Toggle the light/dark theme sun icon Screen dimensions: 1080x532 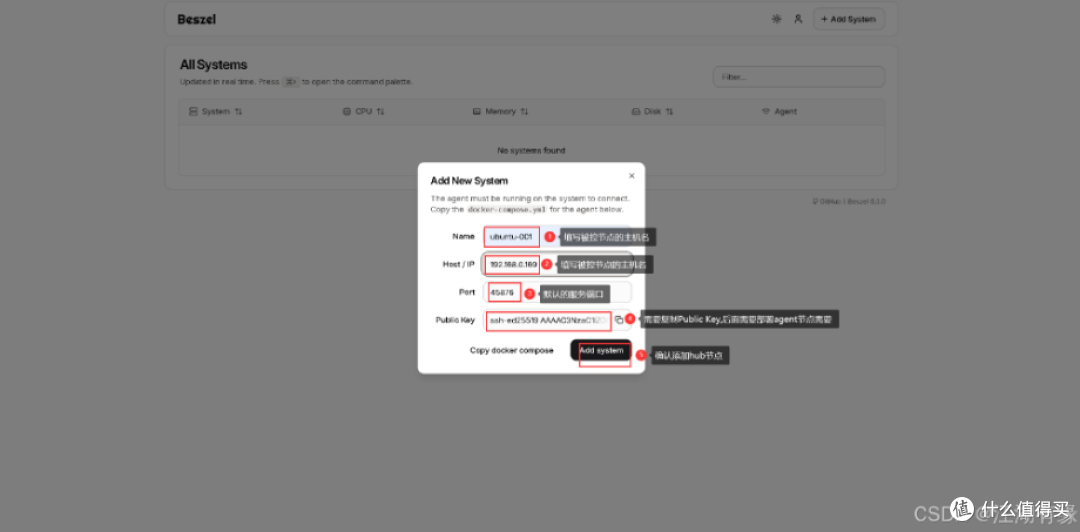pos(776,19)
